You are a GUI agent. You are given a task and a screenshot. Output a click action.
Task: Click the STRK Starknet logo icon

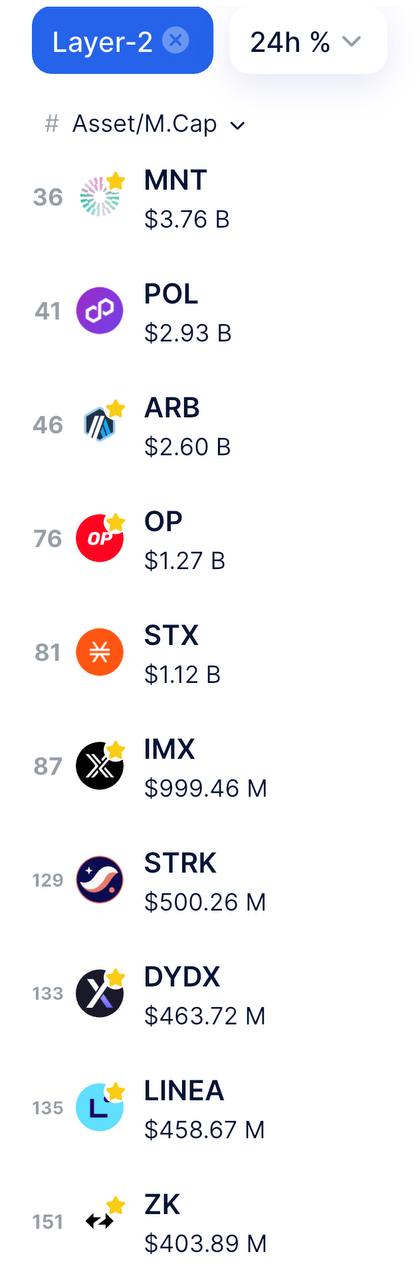click(100, 880)
